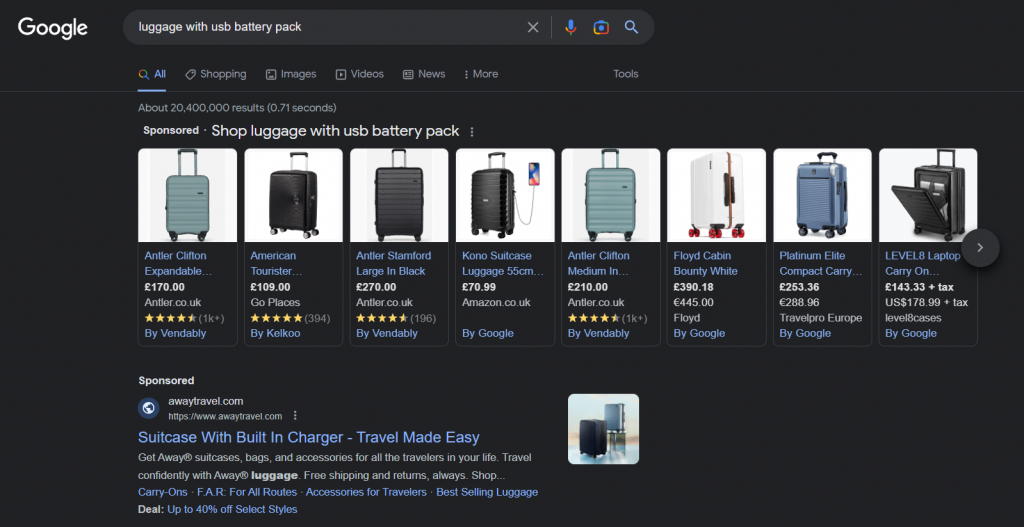This screenshot has width=1024, height=527.
Task: Click into the search query field
Action: click(x=320, y=27)
